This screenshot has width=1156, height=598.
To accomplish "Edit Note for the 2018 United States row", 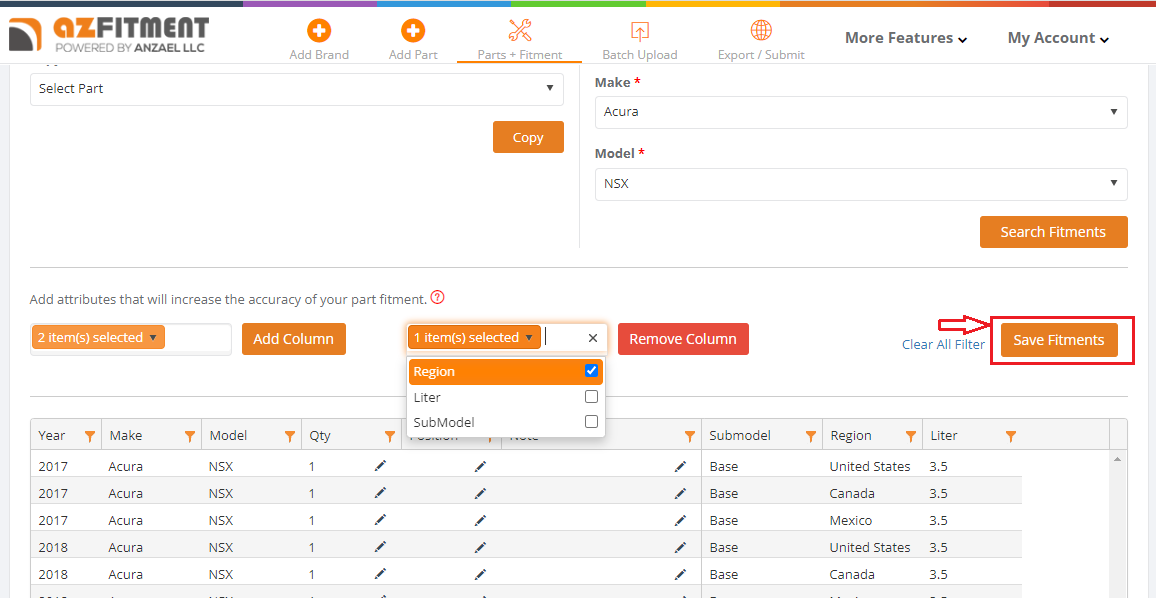I will click(680, 547).
